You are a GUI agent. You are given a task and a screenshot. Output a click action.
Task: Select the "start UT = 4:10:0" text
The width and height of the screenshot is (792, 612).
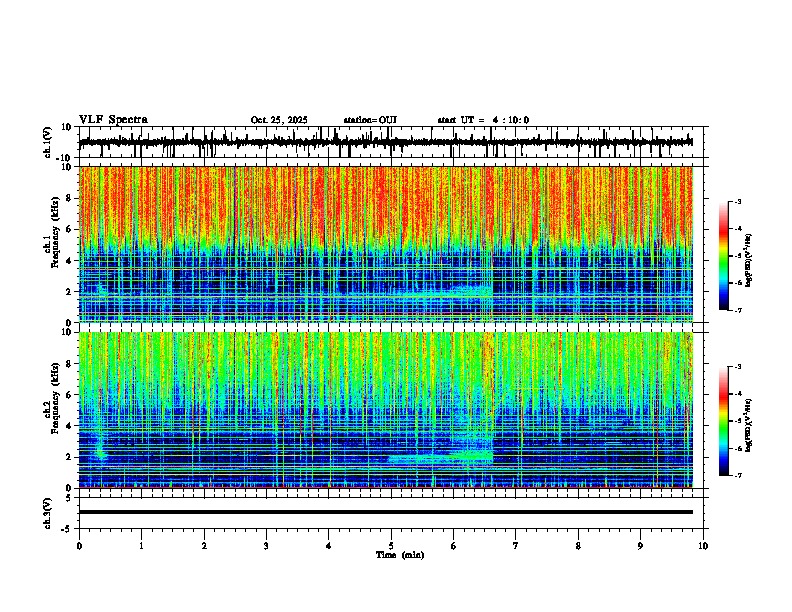(x=483, y=120)
